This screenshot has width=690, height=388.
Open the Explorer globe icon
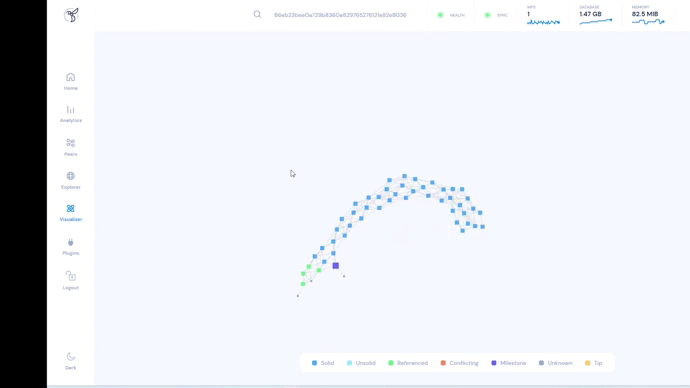pyautogui.click(x=70, y=176)
